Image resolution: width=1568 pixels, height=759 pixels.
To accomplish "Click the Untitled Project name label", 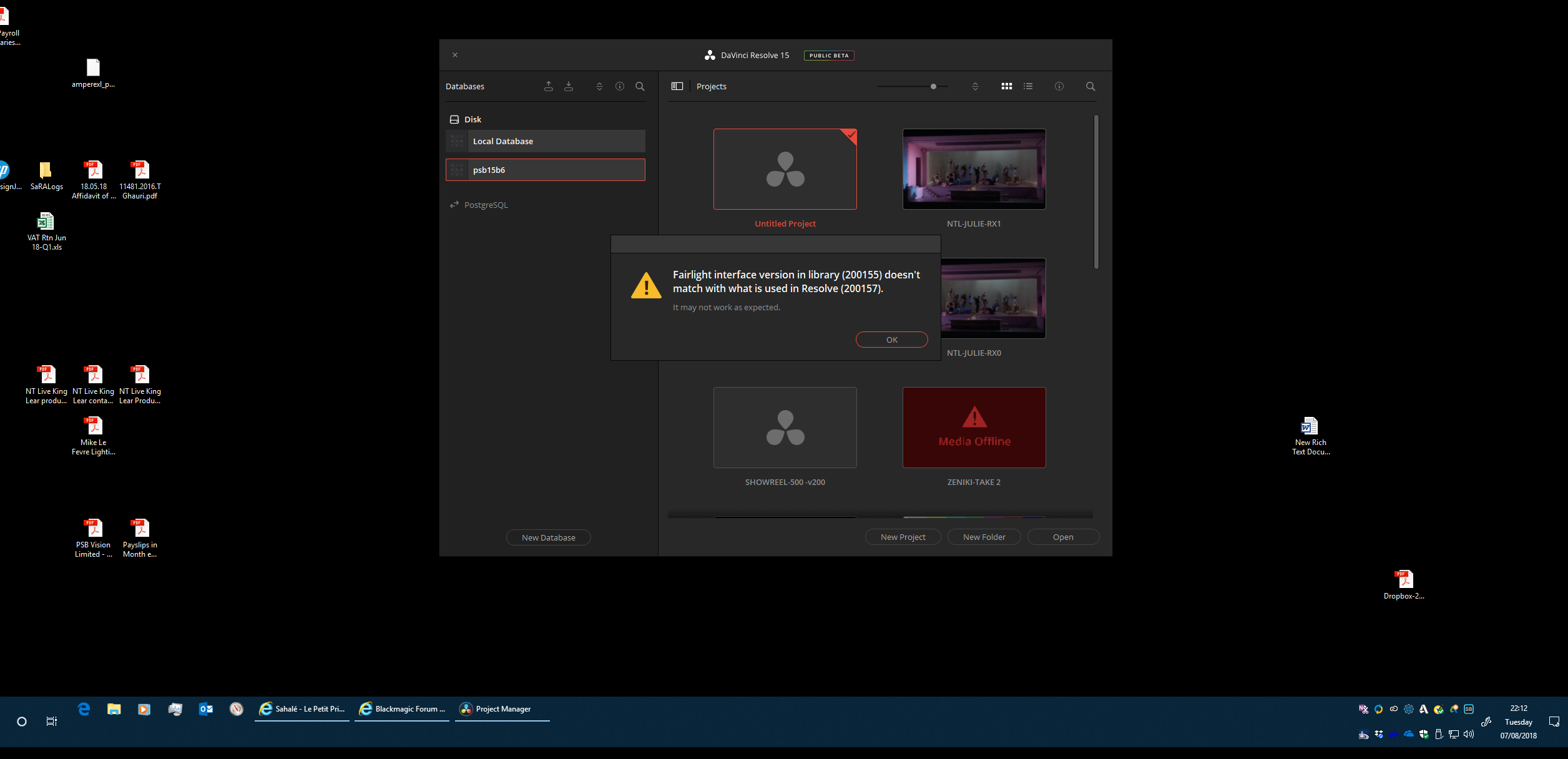I will pyautogui.click(x=785, y=223).
